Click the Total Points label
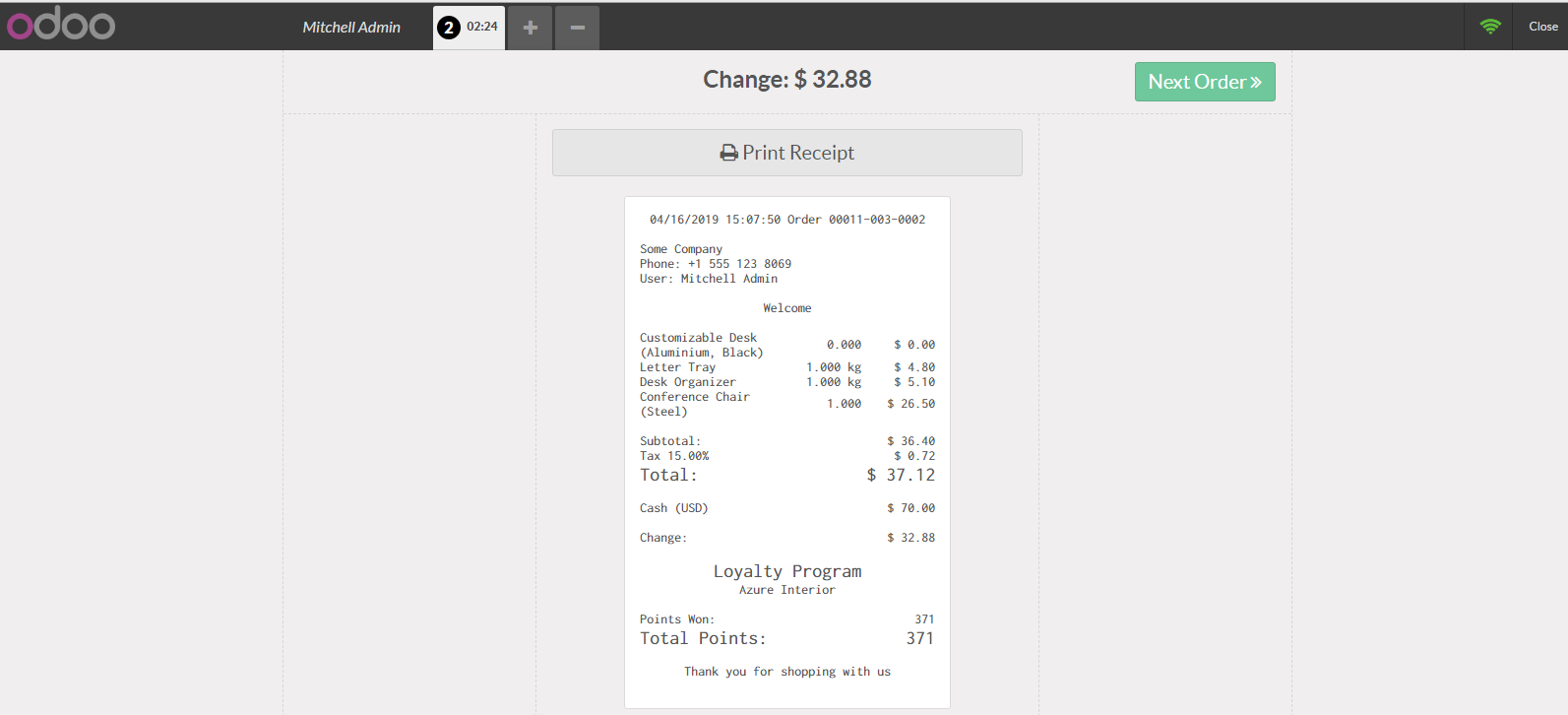The image size is (1568, 715). [703, 638]
